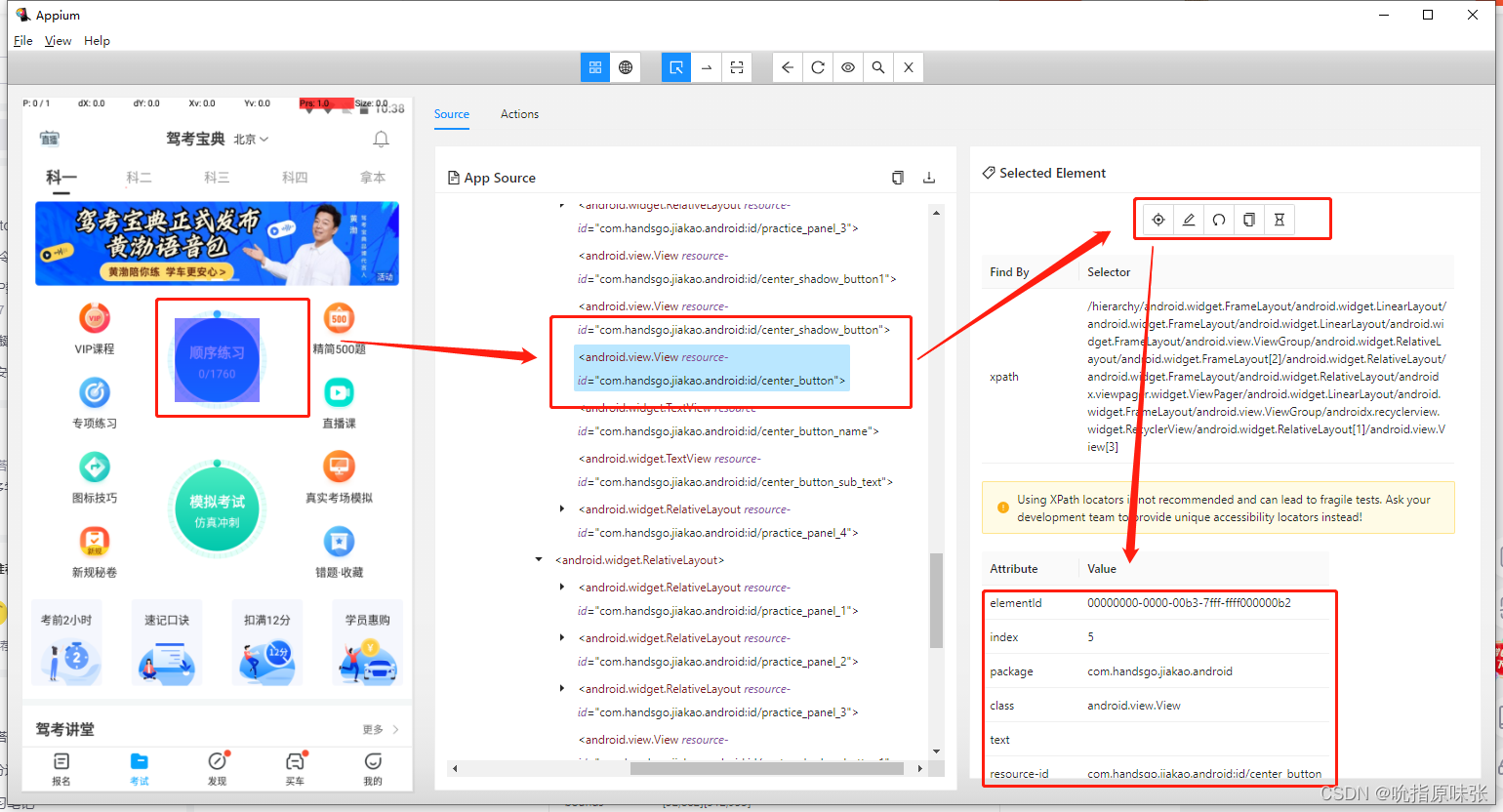Select center_button_sub_text TextView node

pos(735,470)
